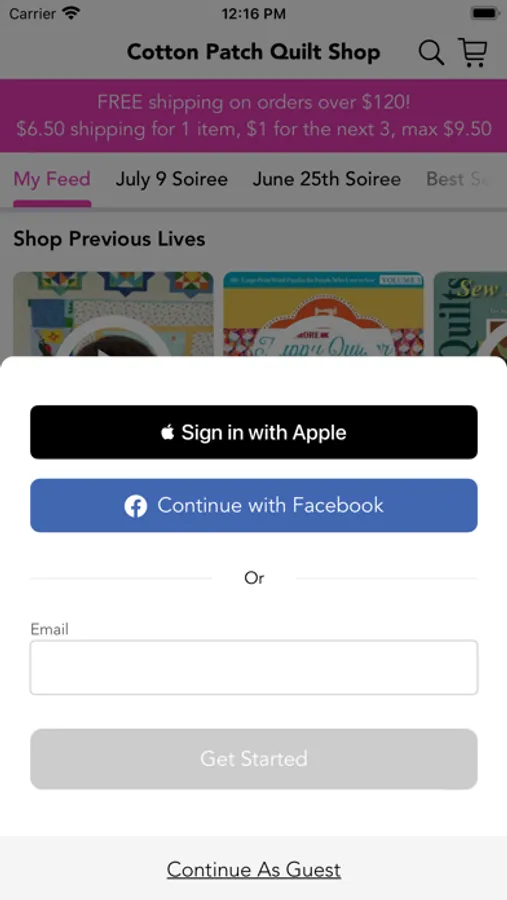Sign in with Apple
This screenshot has width=507, height=900.
254,432
